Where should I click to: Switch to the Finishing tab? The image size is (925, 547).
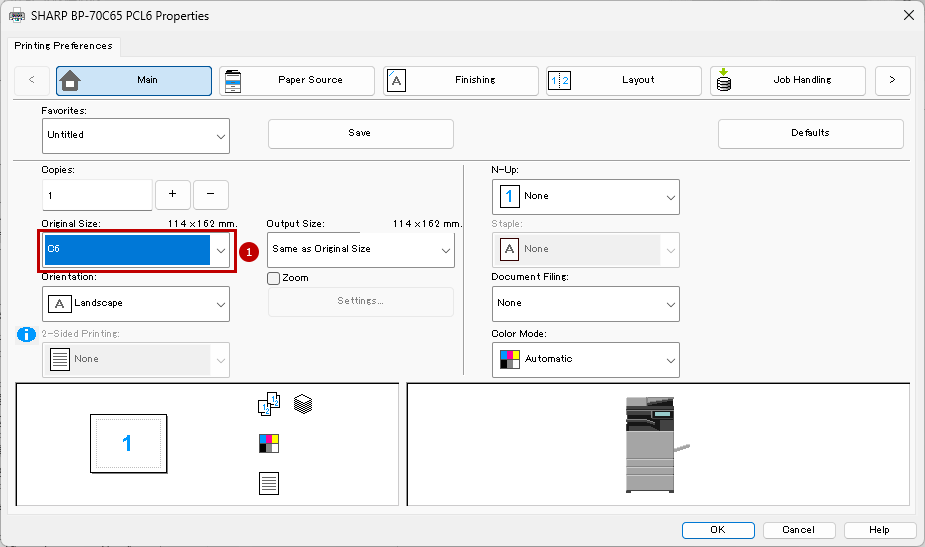461,80
